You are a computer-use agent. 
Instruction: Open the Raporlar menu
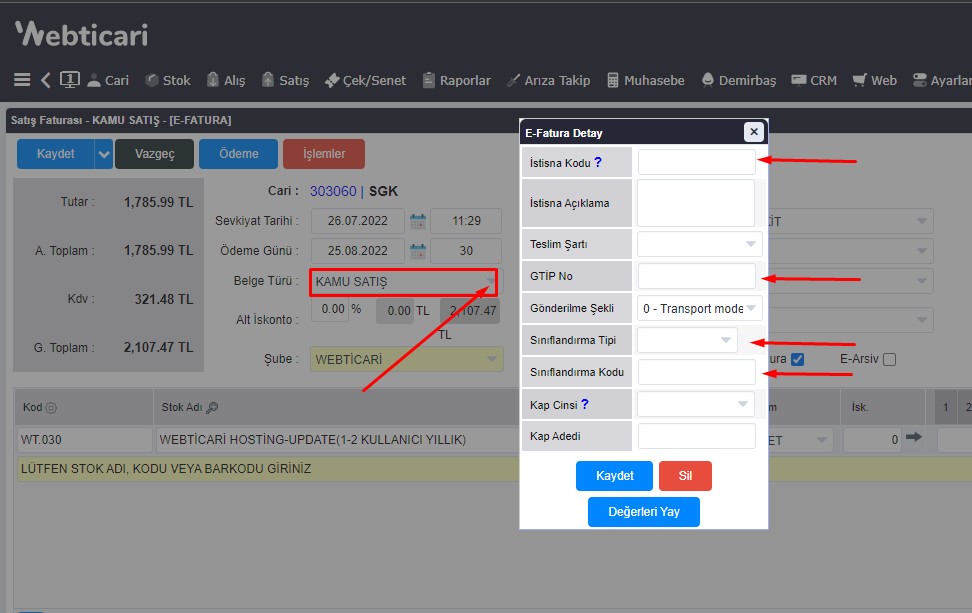click(456, 80)
